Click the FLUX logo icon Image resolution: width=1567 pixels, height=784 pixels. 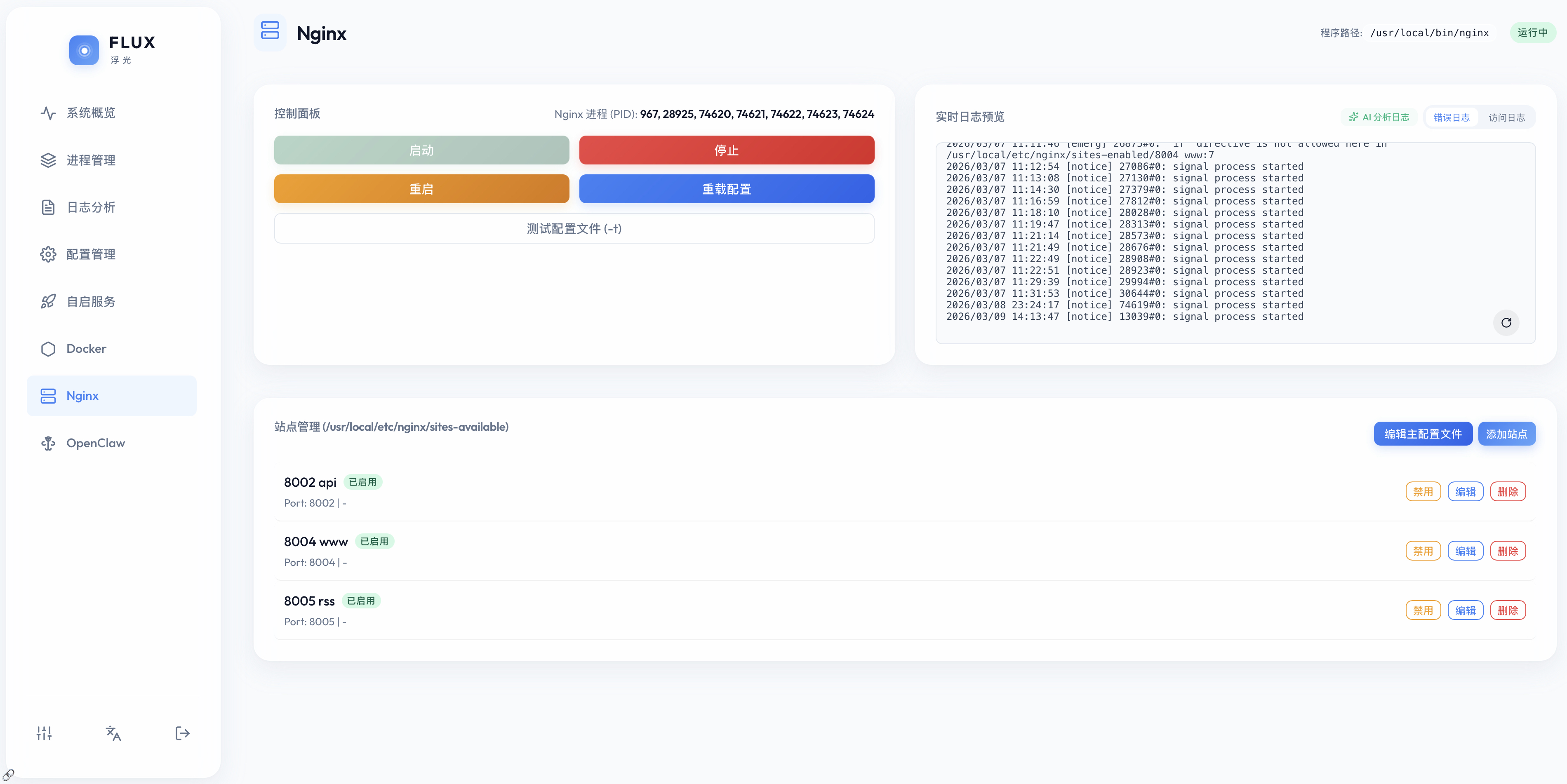(84, 50)
